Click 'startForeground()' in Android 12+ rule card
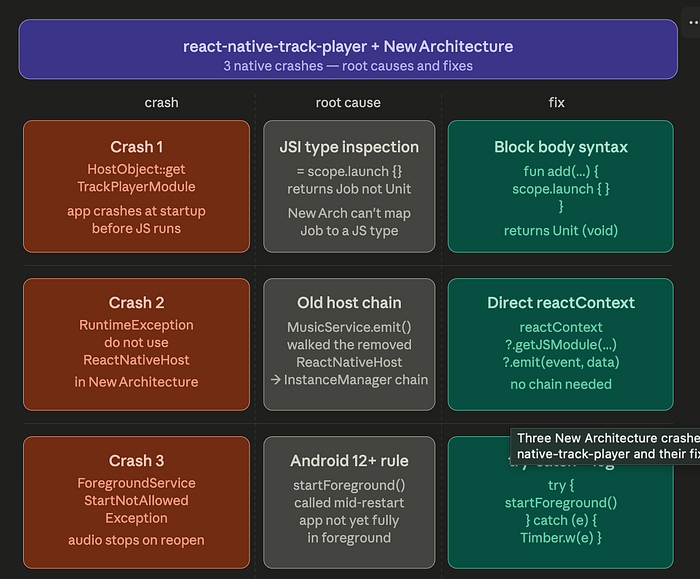The width and height of the screenshot is (700, 579). tap(349, 485)
